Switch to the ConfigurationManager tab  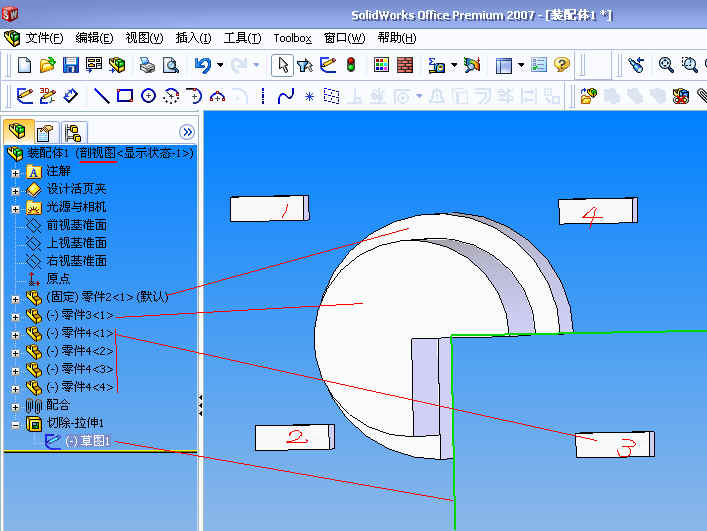[x=73, y=133]
